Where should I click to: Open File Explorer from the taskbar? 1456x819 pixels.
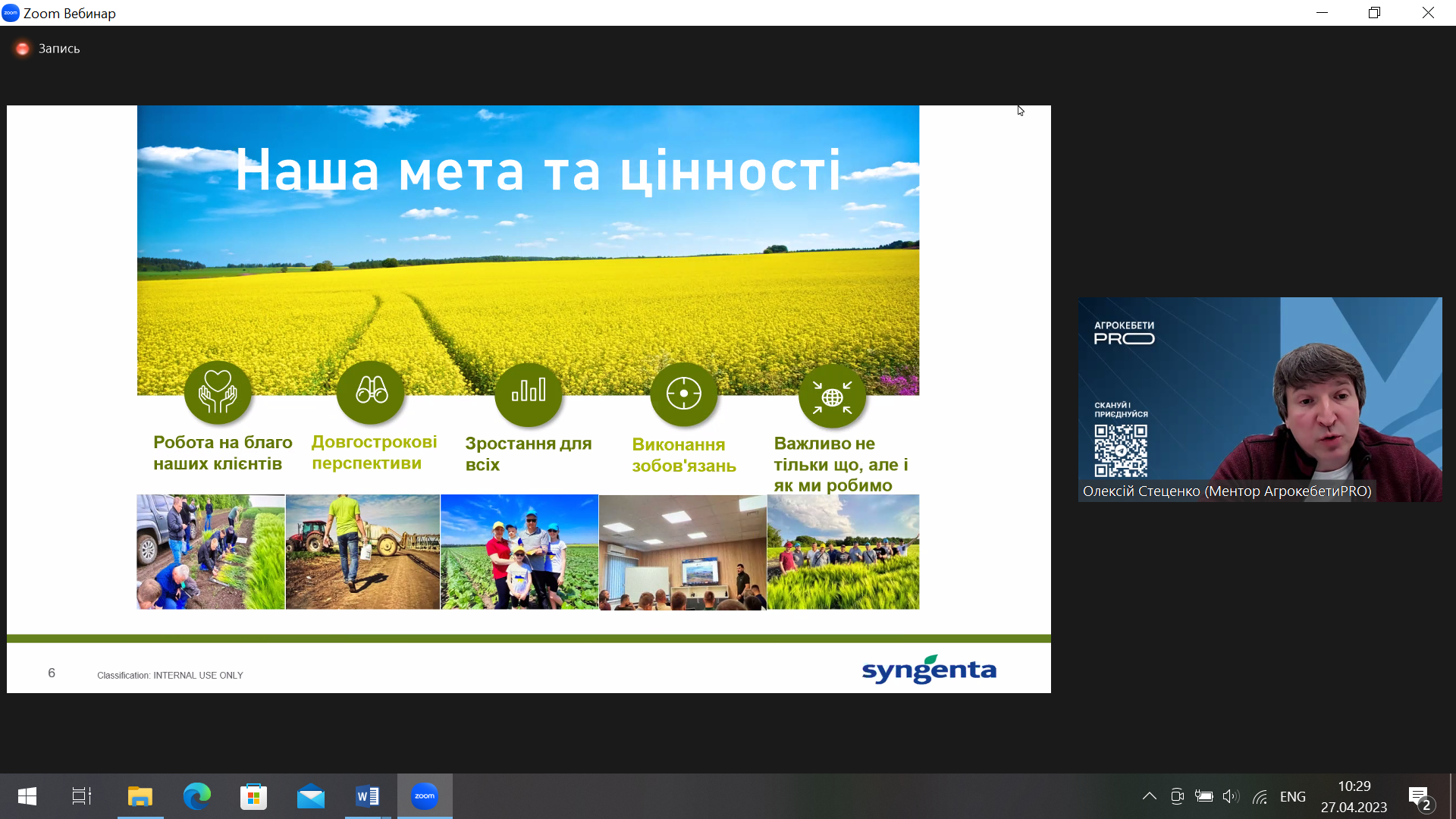[140, 796]
